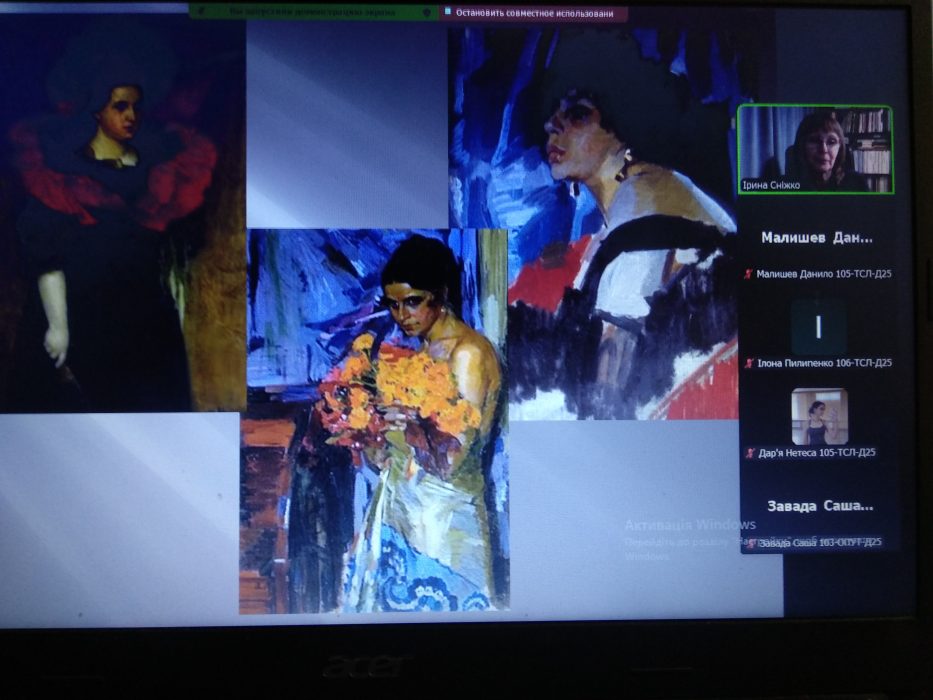This screenshot has height=700, width=933.
Task: Open Дар'я Нетеса's profile photo tile
Action: point(819,416)
